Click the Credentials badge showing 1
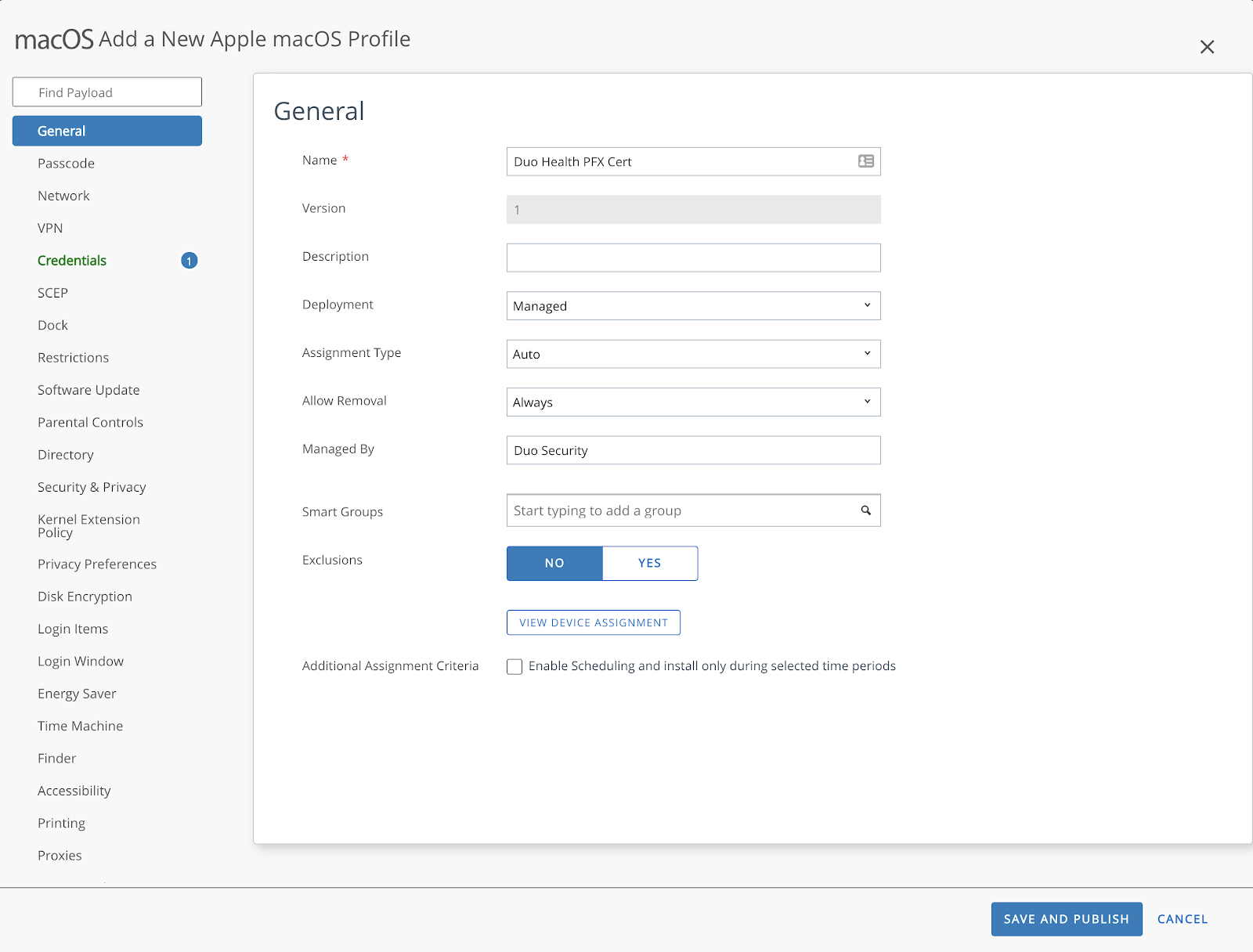The width and height of the screenshot is (1253, 952). [189, 261]
